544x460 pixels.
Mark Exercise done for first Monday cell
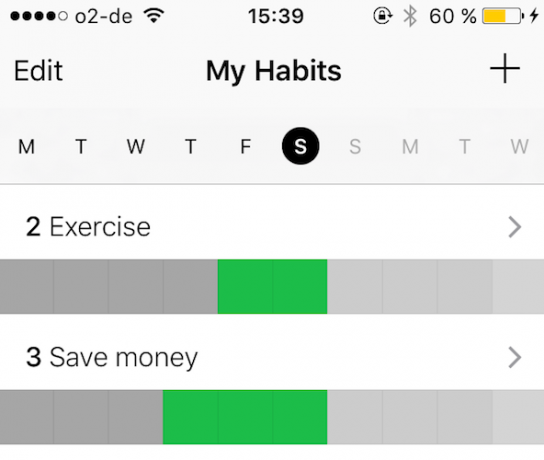27,287
